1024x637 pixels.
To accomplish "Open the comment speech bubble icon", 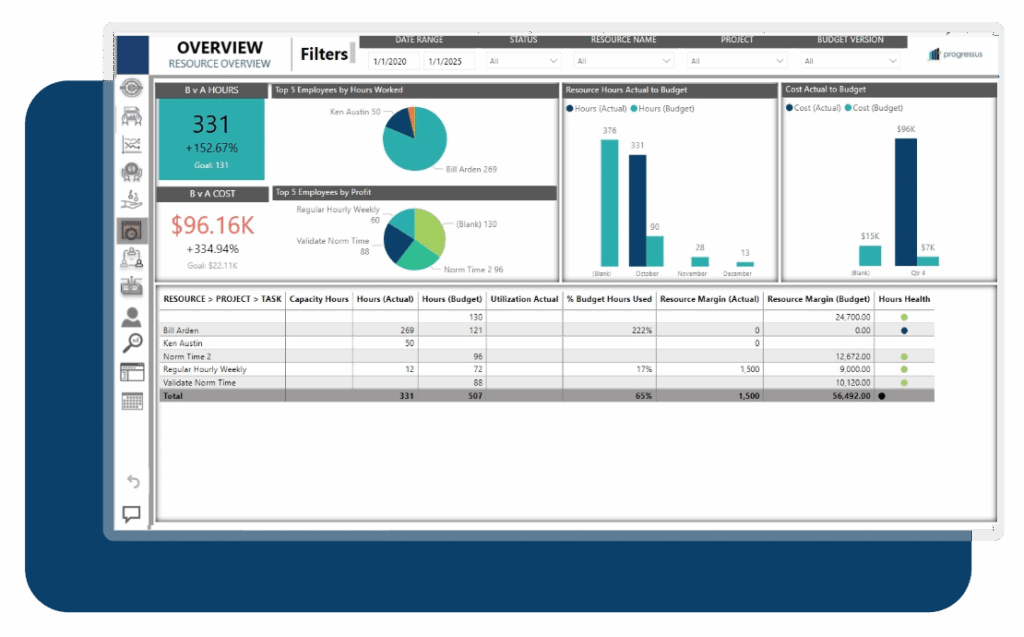I will tap(132, 514).
